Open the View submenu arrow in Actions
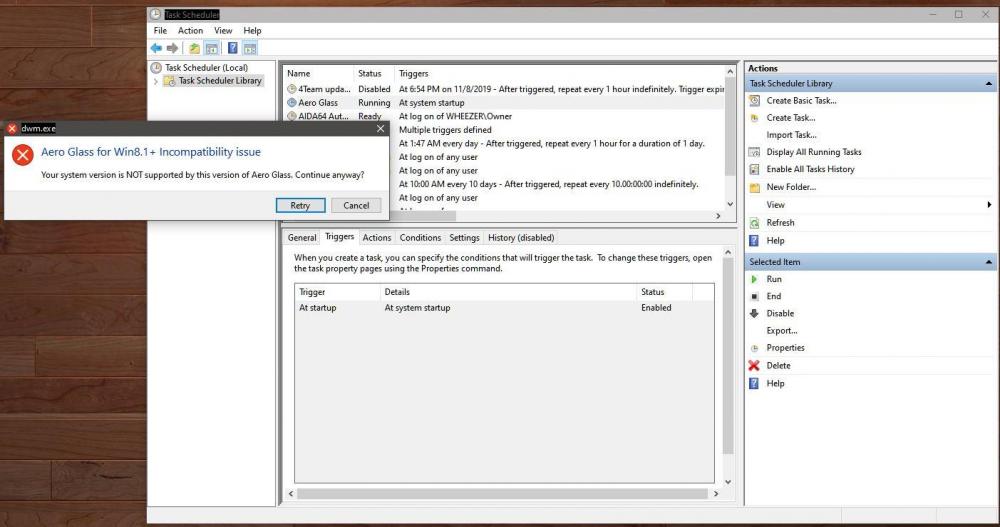Image resolution: width=1000 pixels, height=527 pixels. 989,205
